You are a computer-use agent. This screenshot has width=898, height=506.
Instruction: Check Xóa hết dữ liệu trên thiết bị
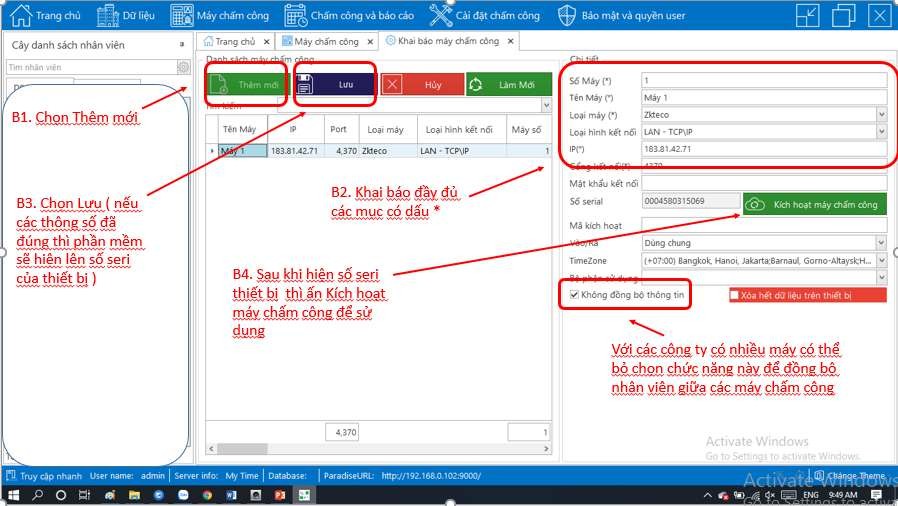(734, 295)
